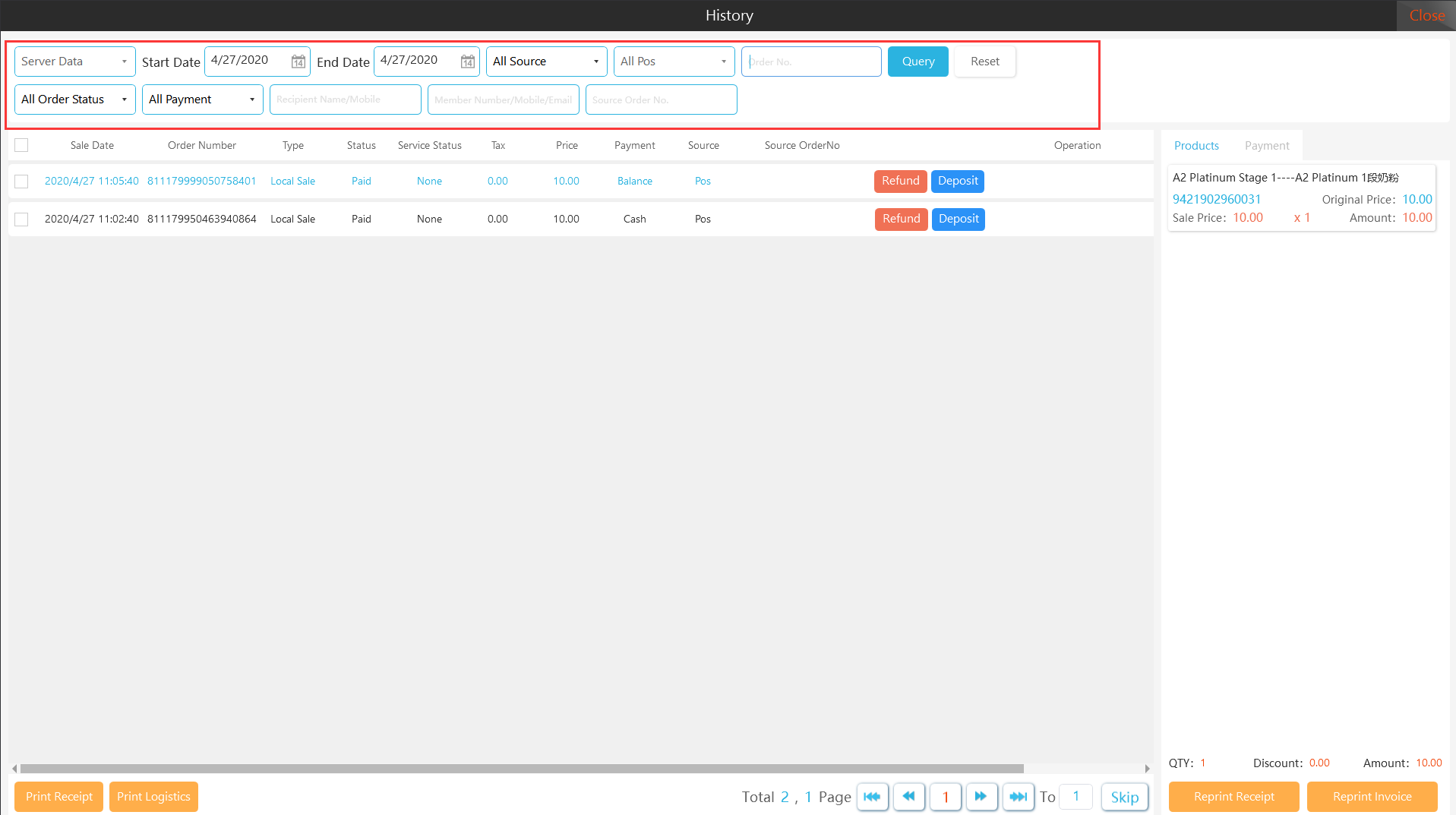Expand the All Payment dropdown

point(202,100)
